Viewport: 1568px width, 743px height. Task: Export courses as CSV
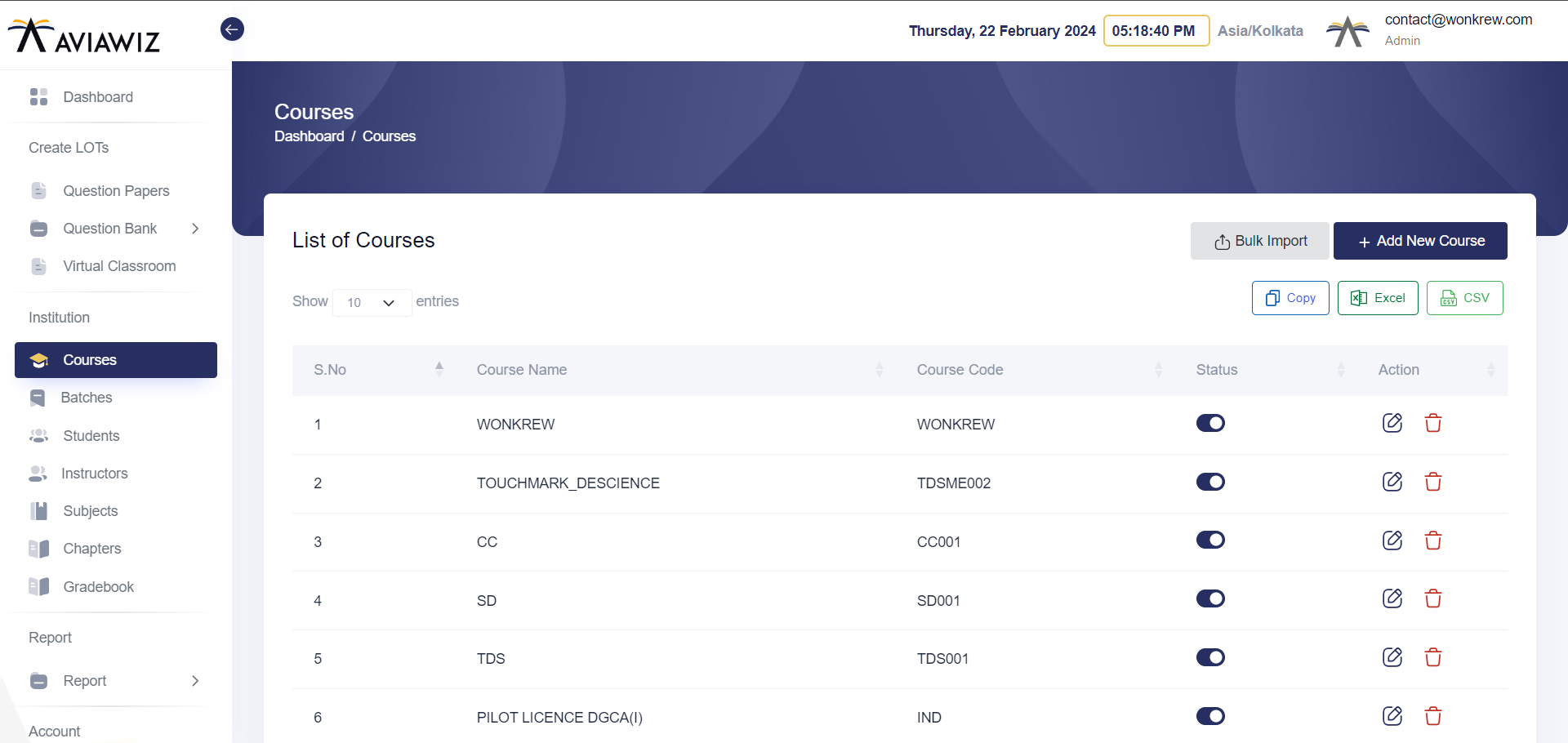coord(1465,298)
